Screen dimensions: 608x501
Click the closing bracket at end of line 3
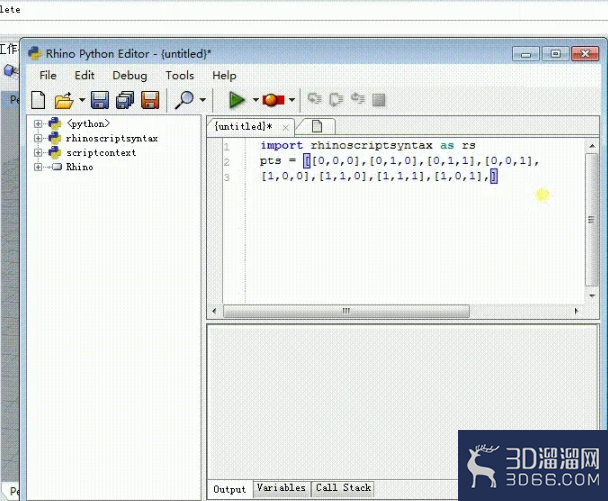tap(494, 176)
